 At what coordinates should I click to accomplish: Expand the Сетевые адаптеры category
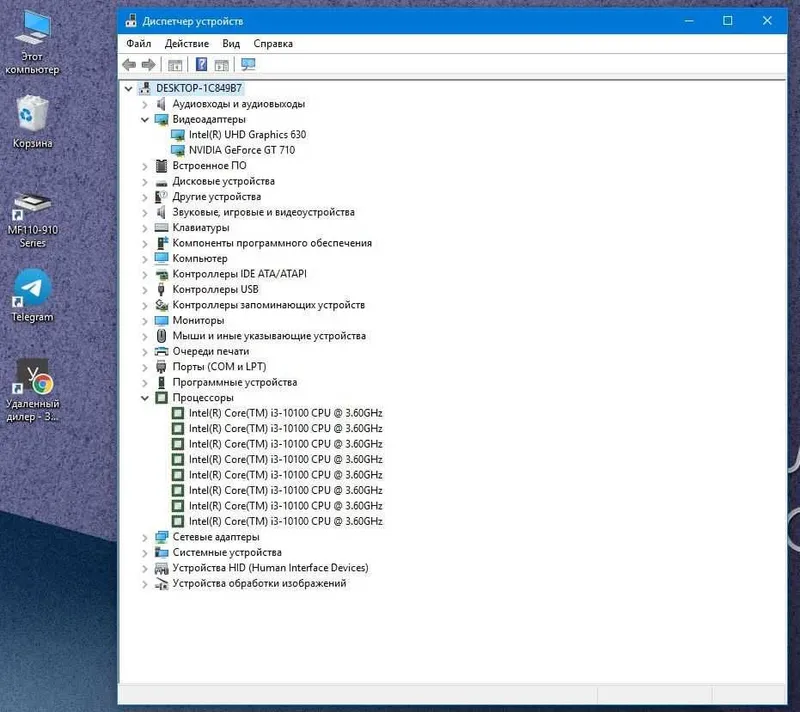click(145, 538)
